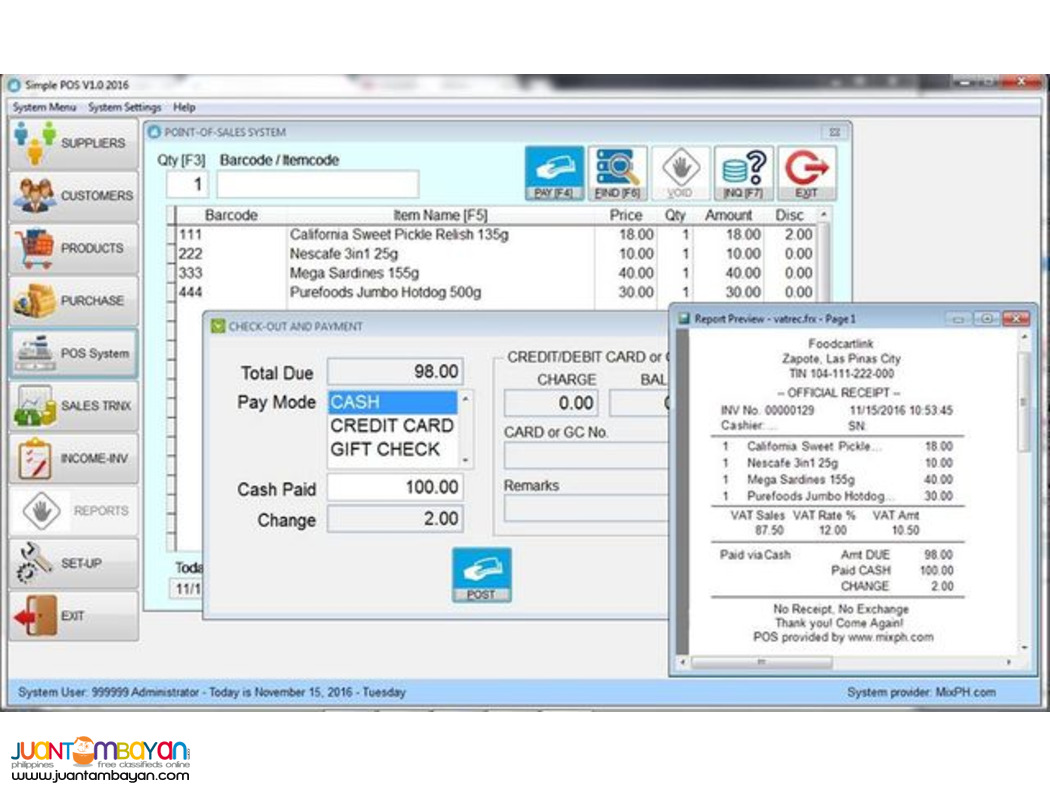Open the System Menu
This screenshot has width=1050, height=788.
(x=44, y=107)
